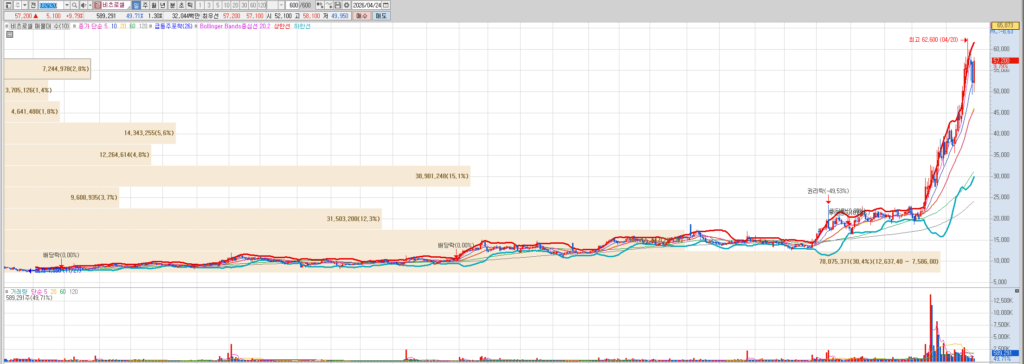Click the 비츠로셀 매물대 수(10) legend label
The height and width of the screenshot is (364, 1024).
point(39,26)
